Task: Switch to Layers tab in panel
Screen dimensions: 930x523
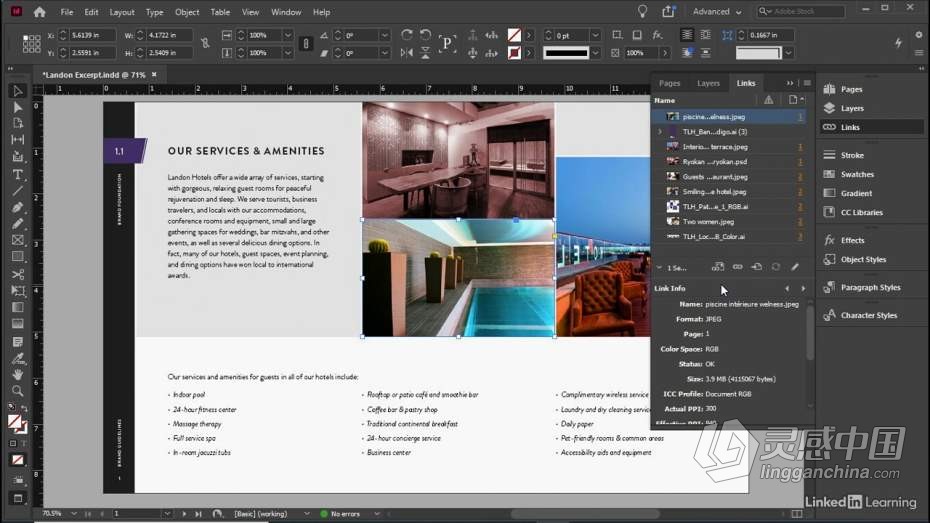Action: [708, 83]
